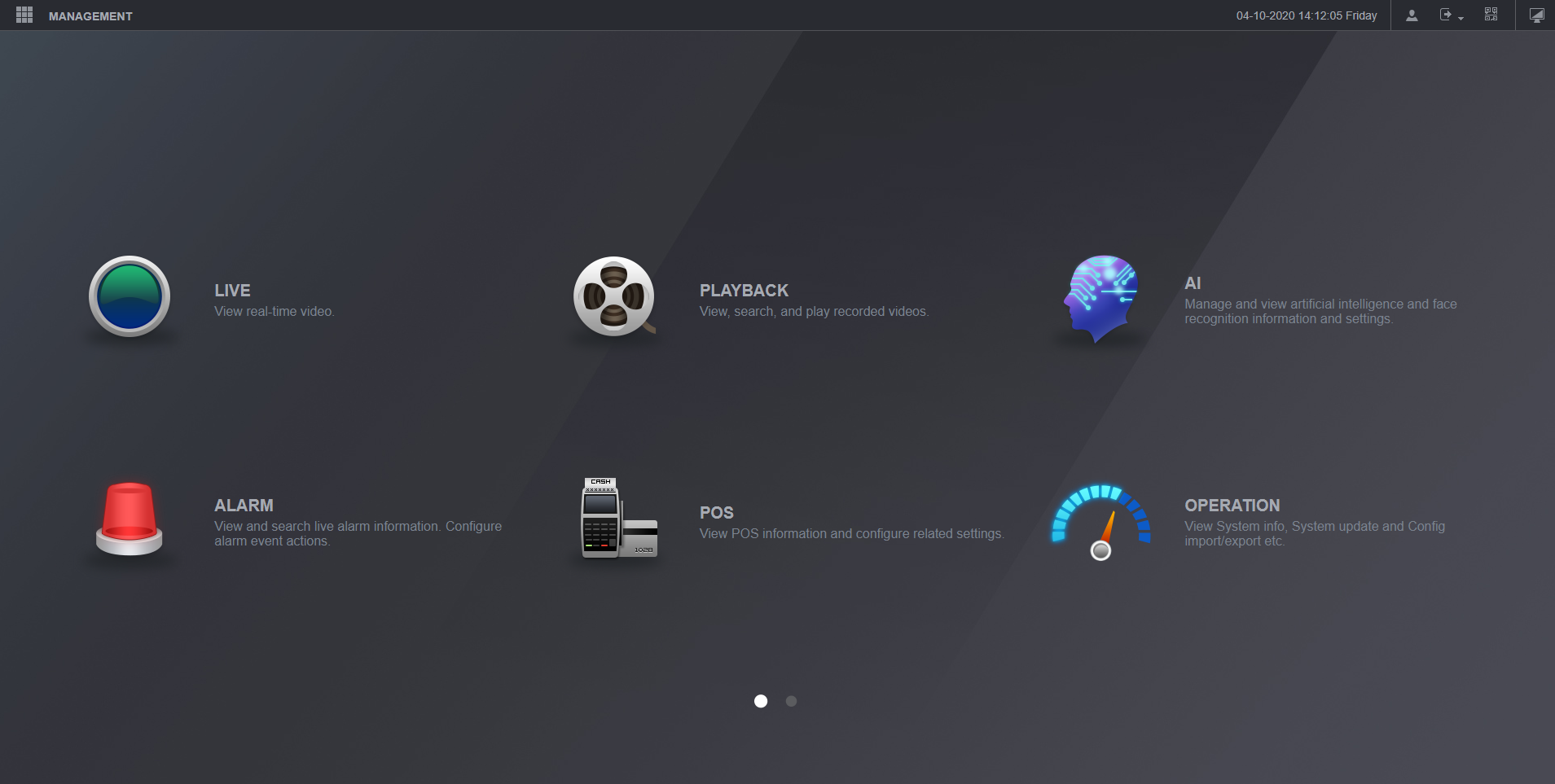Viewport: 1555px width, 784px height.
Task: Click 'View and search live alarm information' text
Action: pos(358,534)
